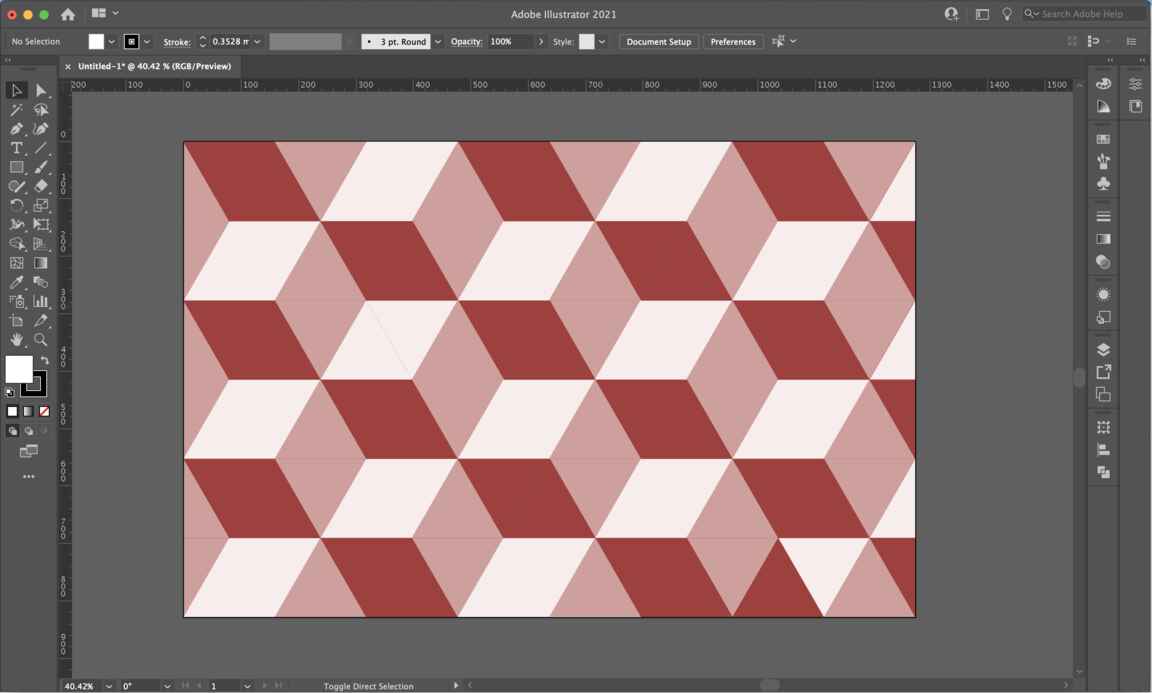Open the Swatches panel icon
This screenshot has height=693, width=1152.
coord(1103,139)
